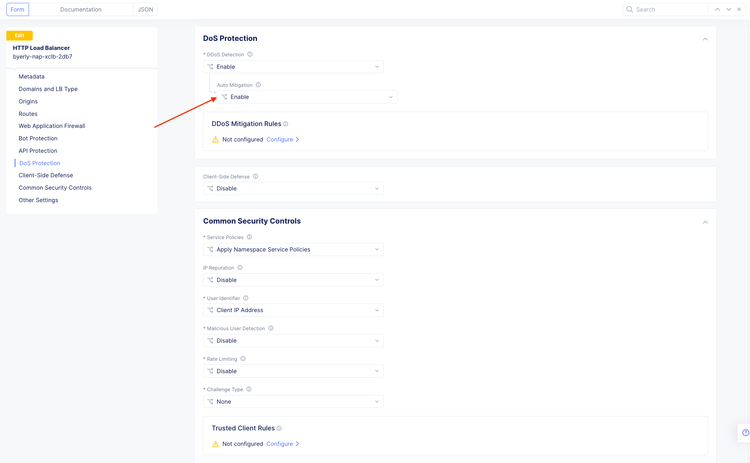Viewport: 750px width, 463px height.
Task: Switch to the Documentation tab
Action: click(x=80, y=9)
